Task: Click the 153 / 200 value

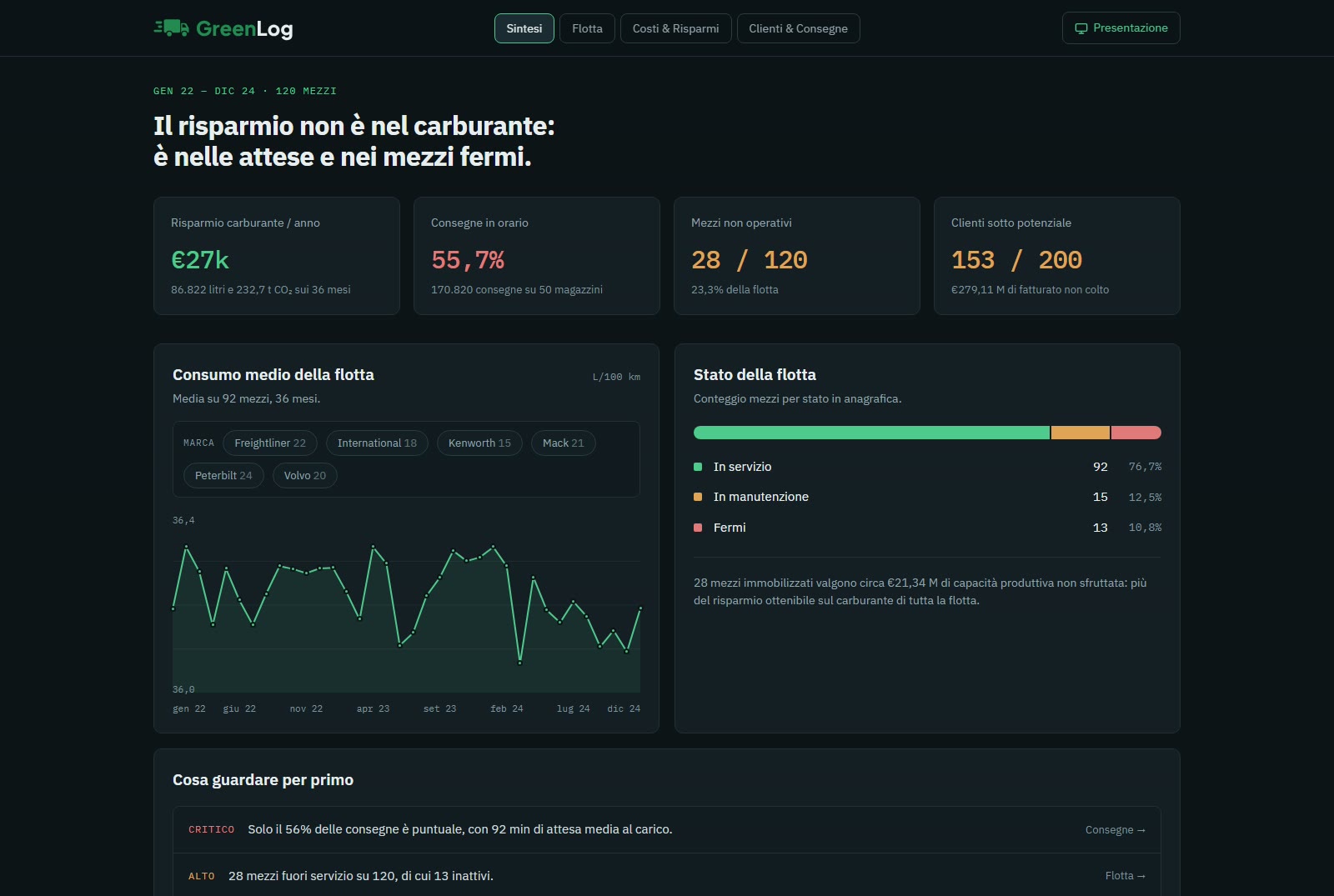Action: pyautogui.click(x=1016, y=260)
